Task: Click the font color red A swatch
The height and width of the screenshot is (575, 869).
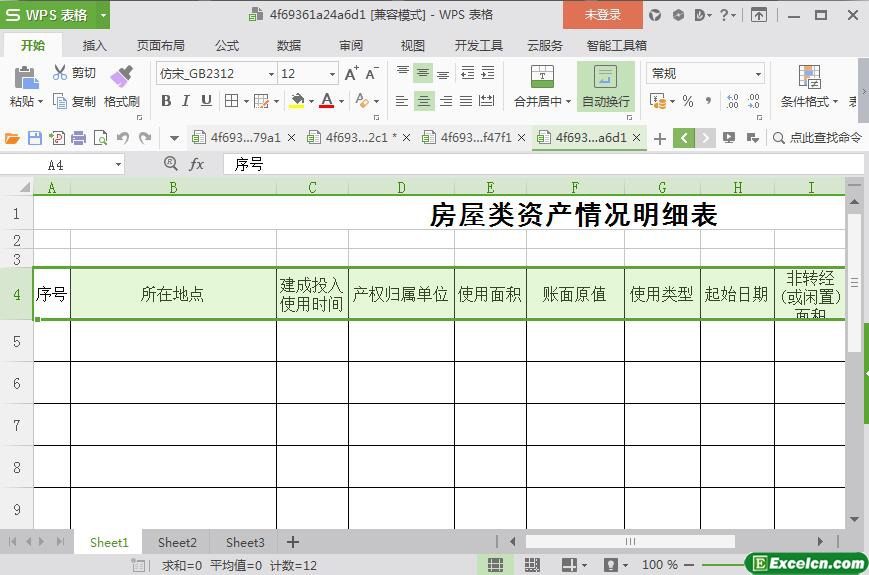Action: [326, 101]
